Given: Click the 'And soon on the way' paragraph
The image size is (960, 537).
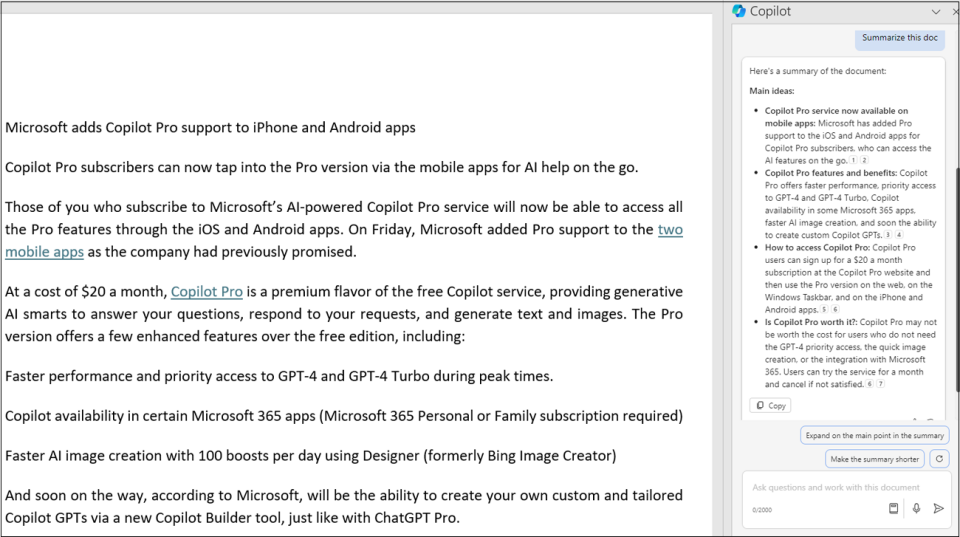Looking at the screenshot, I should coord(343,506).
